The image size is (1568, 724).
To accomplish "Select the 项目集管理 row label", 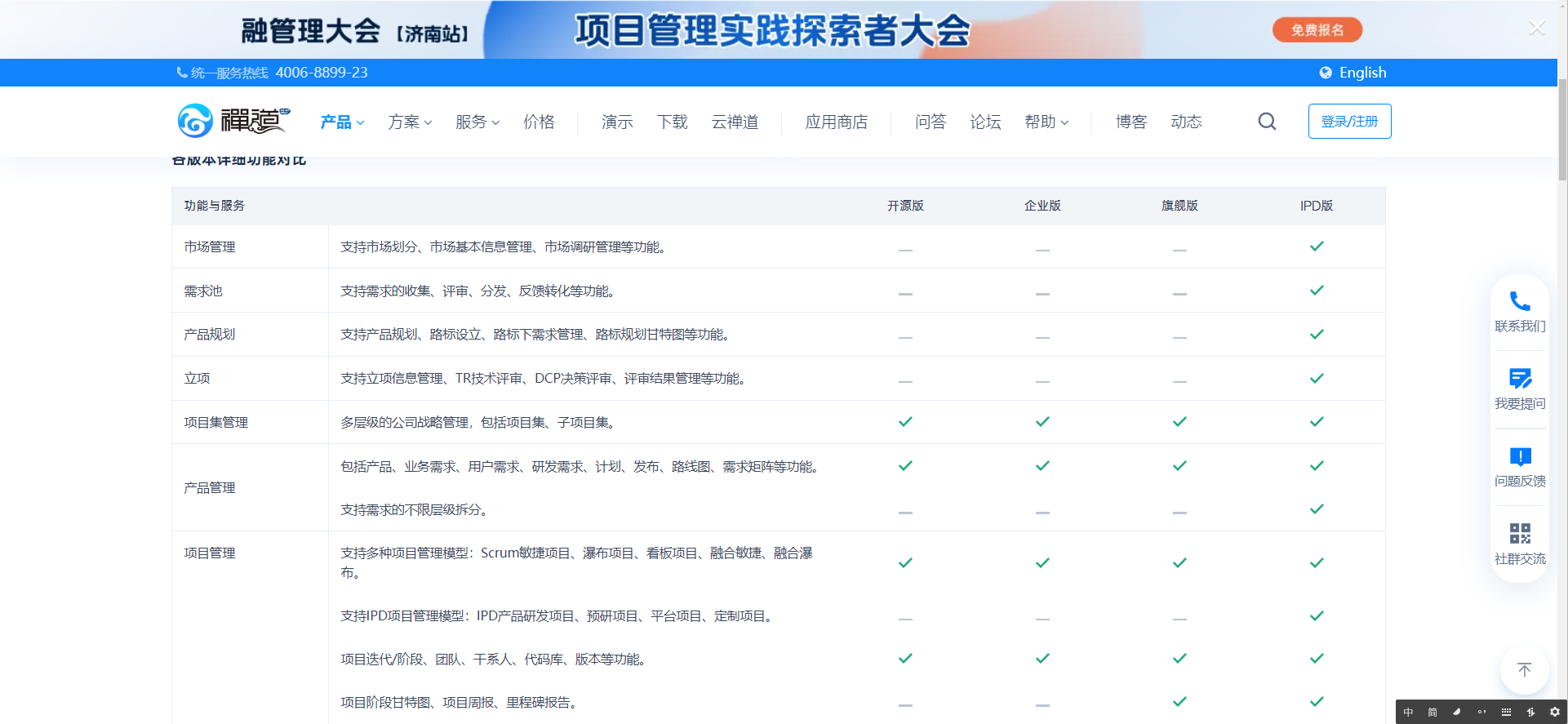I will pyautogui.click(x=216, y=422).
